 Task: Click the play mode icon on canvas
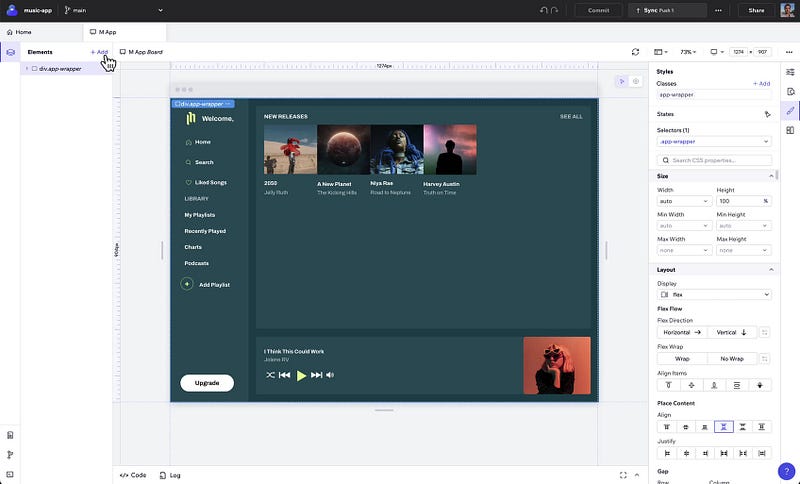621,81
